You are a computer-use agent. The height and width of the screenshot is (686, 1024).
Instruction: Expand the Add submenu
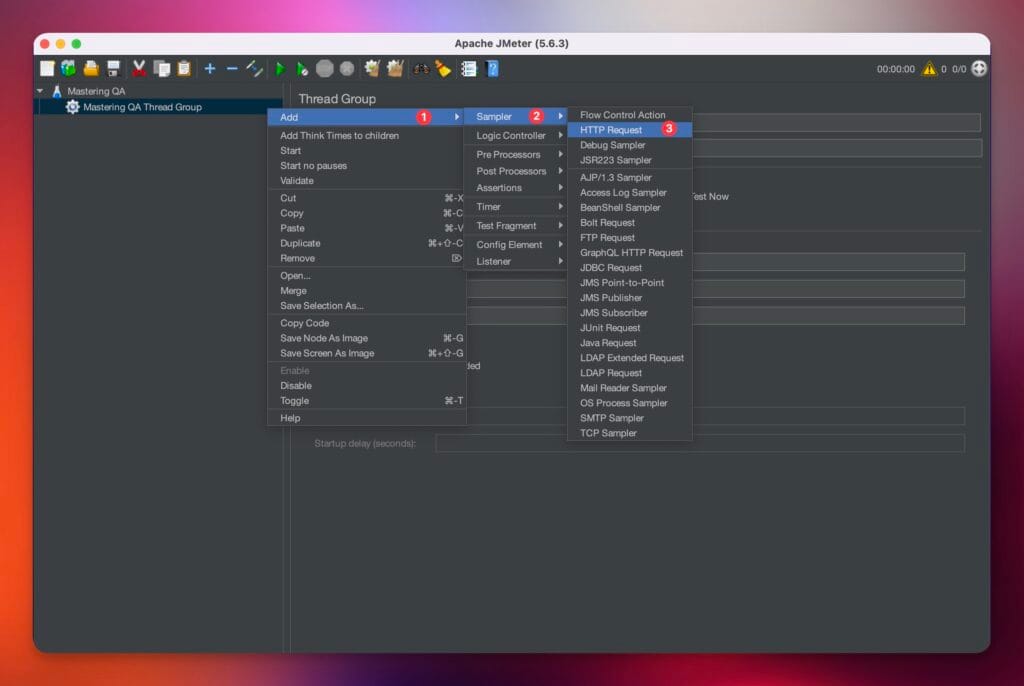pyautogui.click(x=367, y=117)
